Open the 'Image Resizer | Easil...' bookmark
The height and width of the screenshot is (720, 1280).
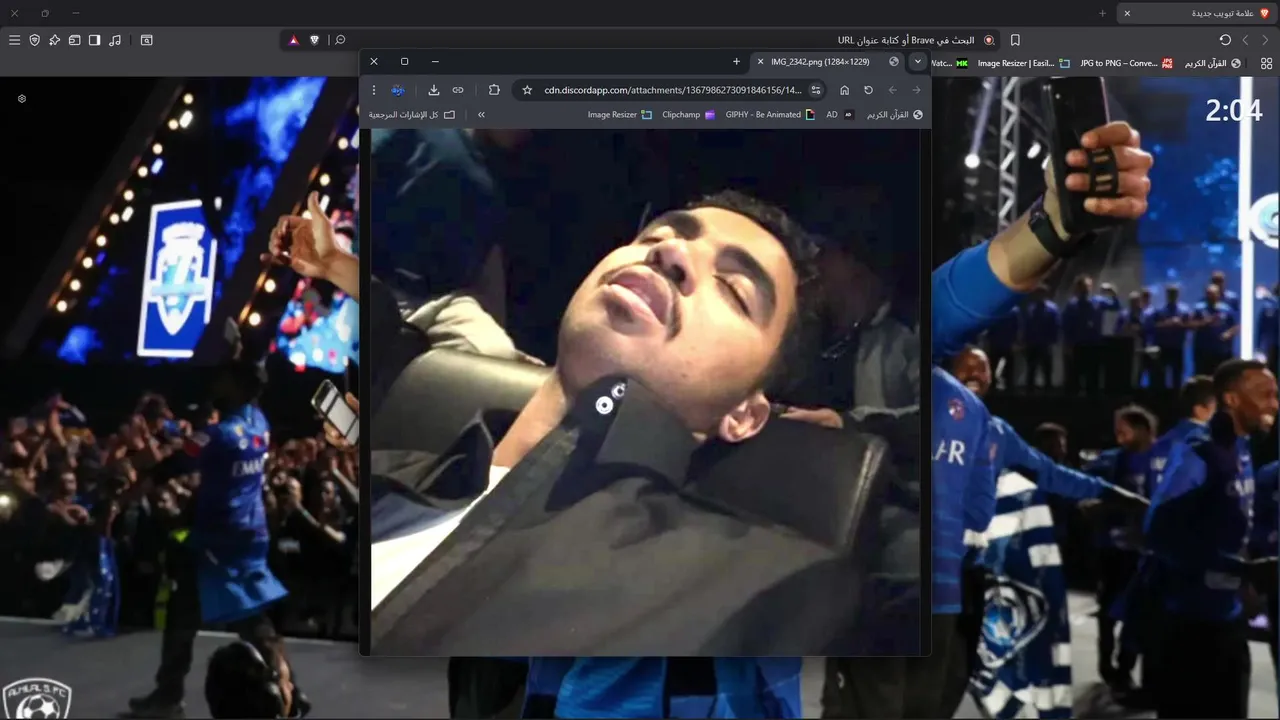click(1023, 63)
